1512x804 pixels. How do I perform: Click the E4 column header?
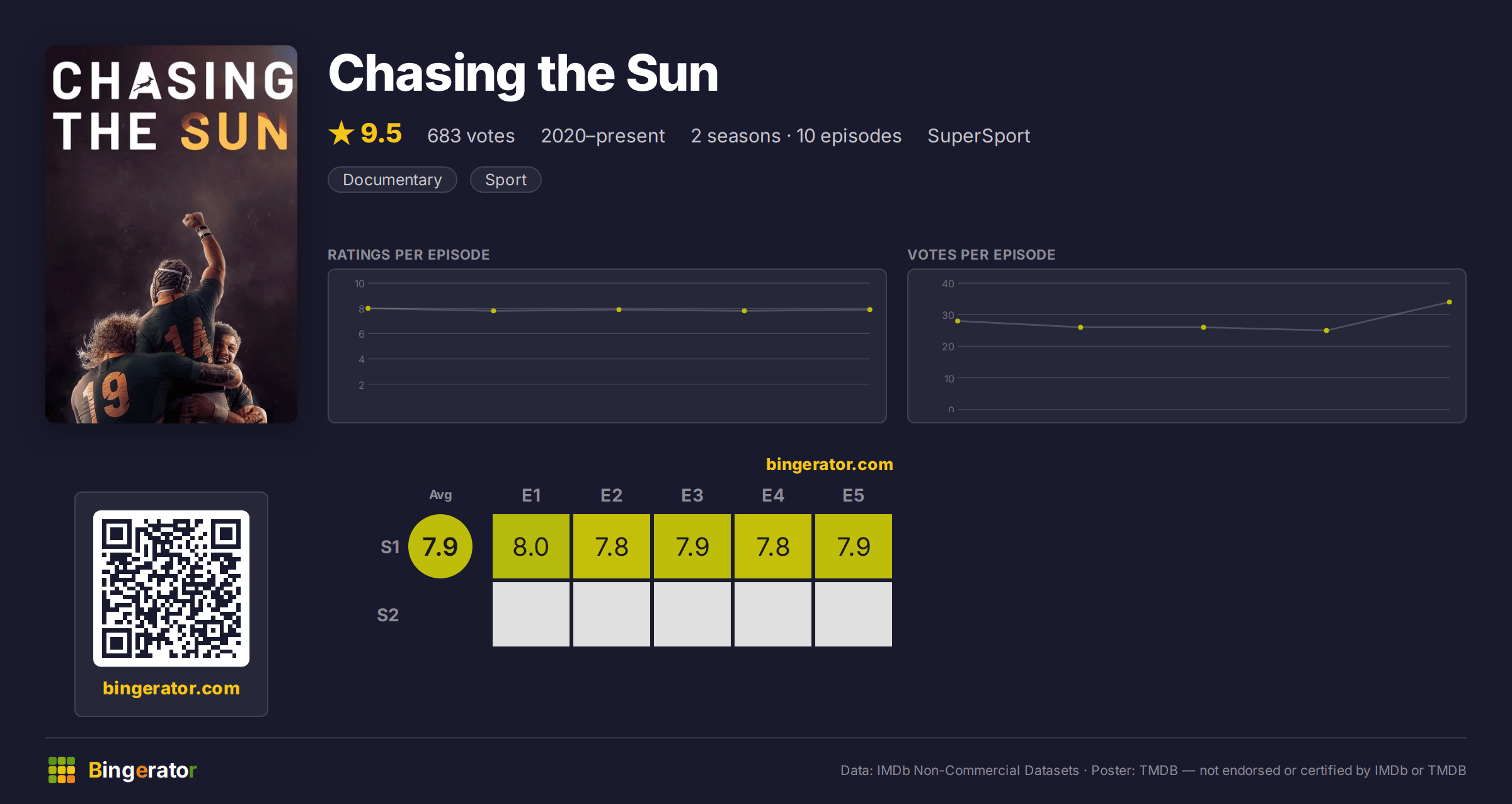coord(773,495)
